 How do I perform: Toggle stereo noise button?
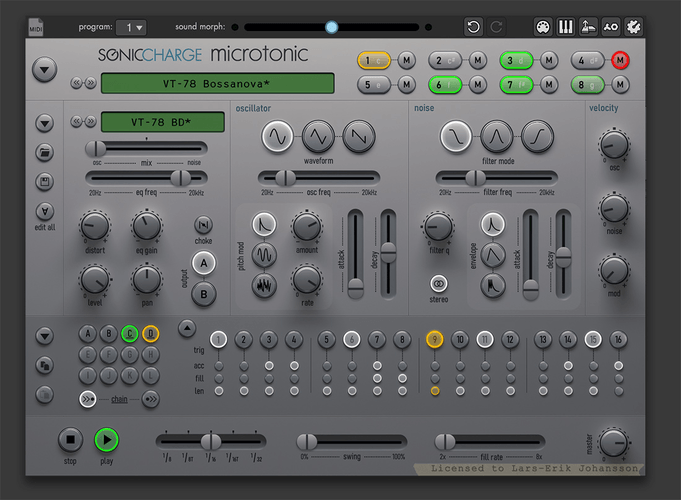pos(439,284)
